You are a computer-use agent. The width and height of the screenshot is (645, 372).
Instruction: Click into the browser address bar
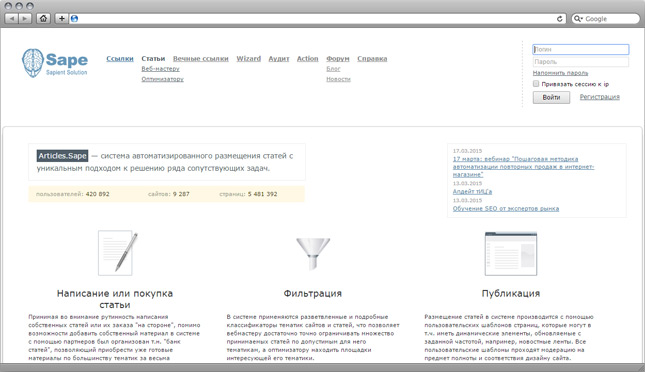point(317,19)
